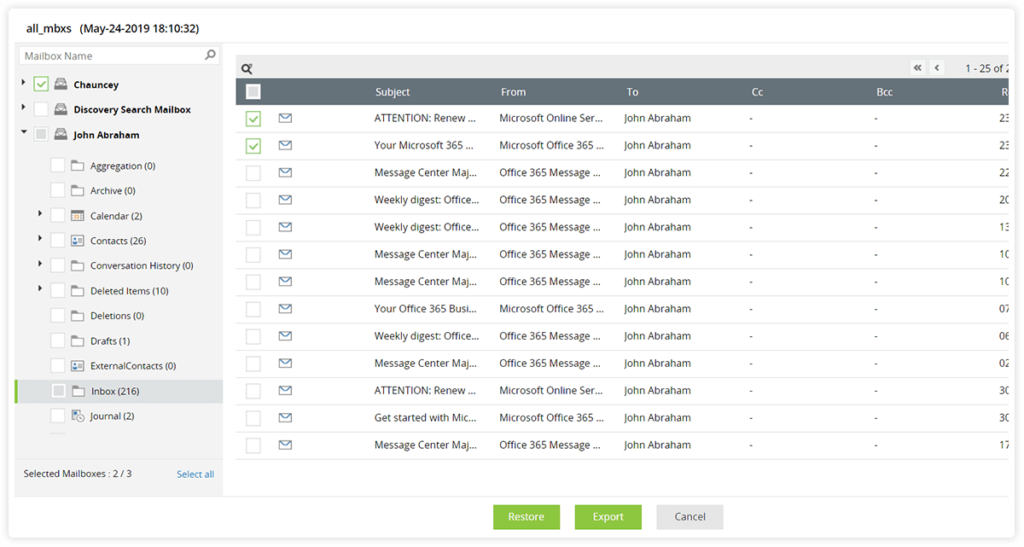Check the Inbox (216) folder checkbox
This screenshot has width=1024, height=547.
(x=59, y=391)
